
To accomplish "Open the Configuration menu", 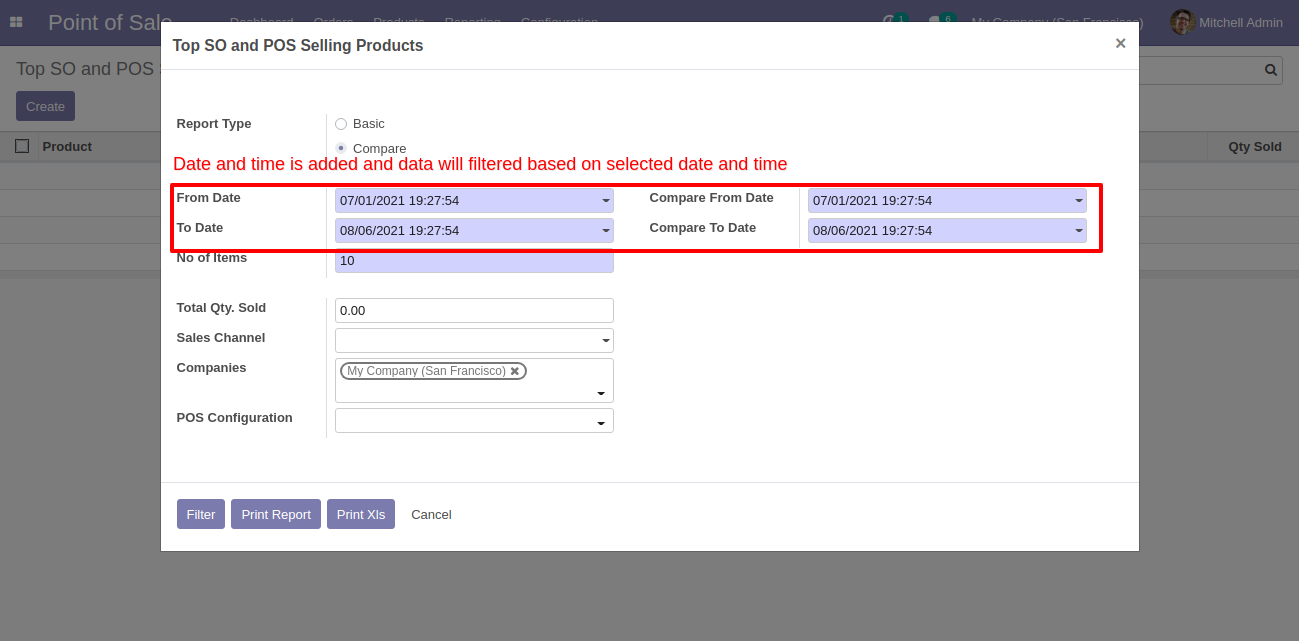I will (559, 22).
